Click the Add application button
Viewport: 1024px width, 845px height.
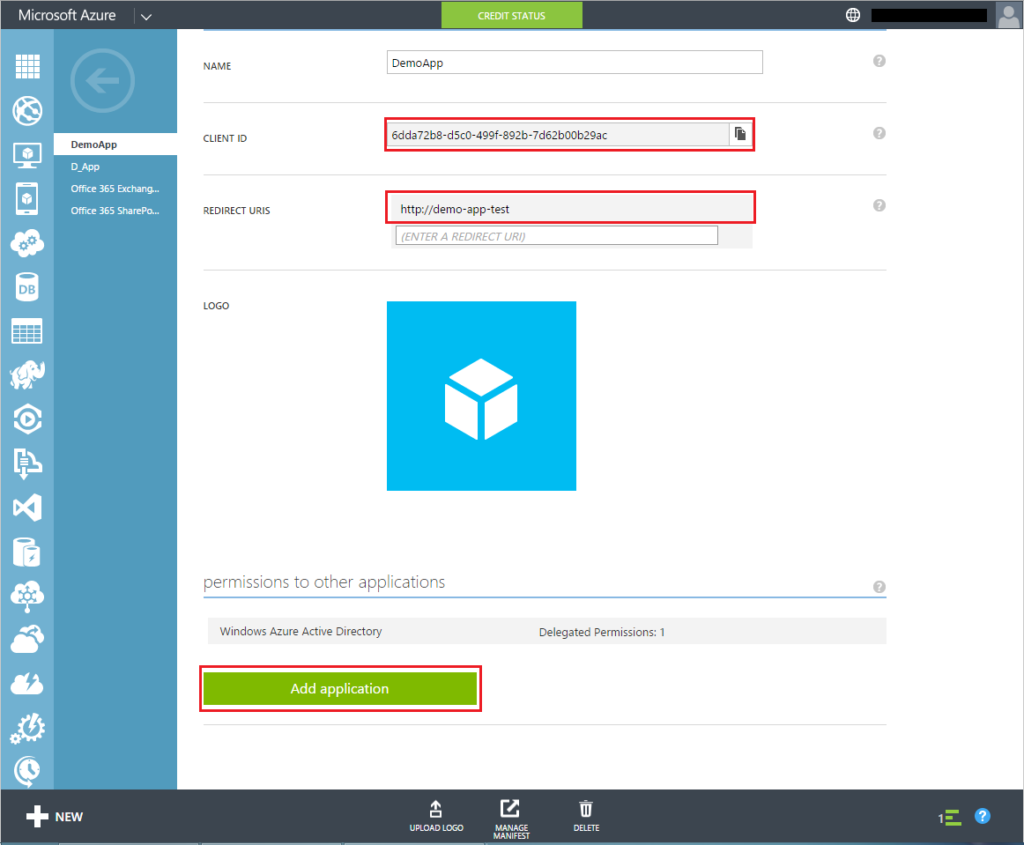[340, 688]
